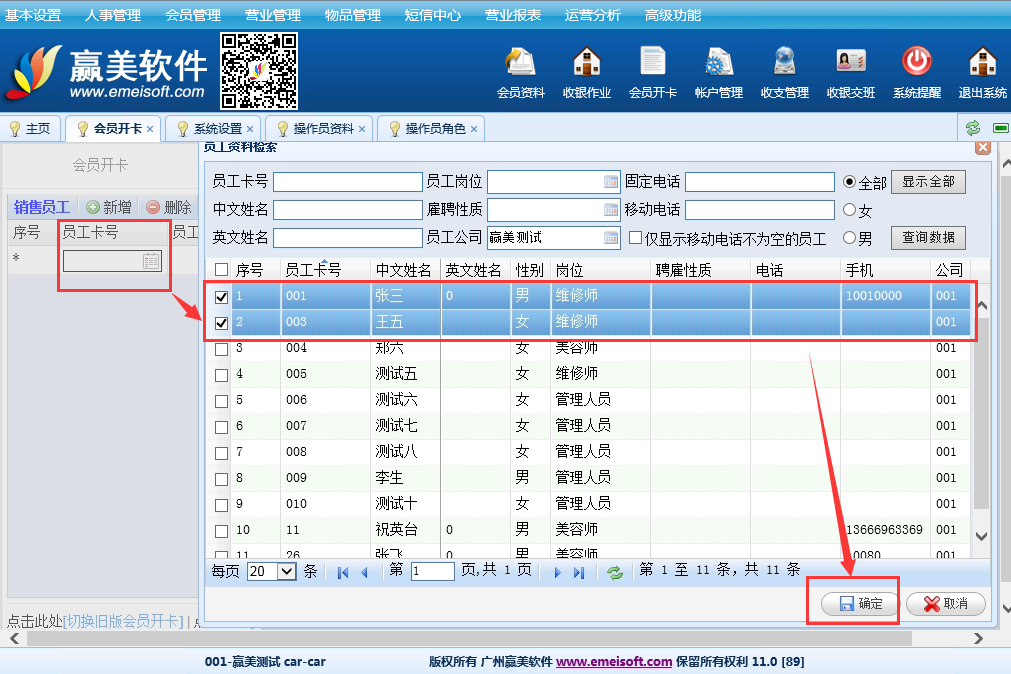Screen dimensions: 1011x674
Task: Uncheck the checkbox for employee 张三
Action: [x=222, y=297]
